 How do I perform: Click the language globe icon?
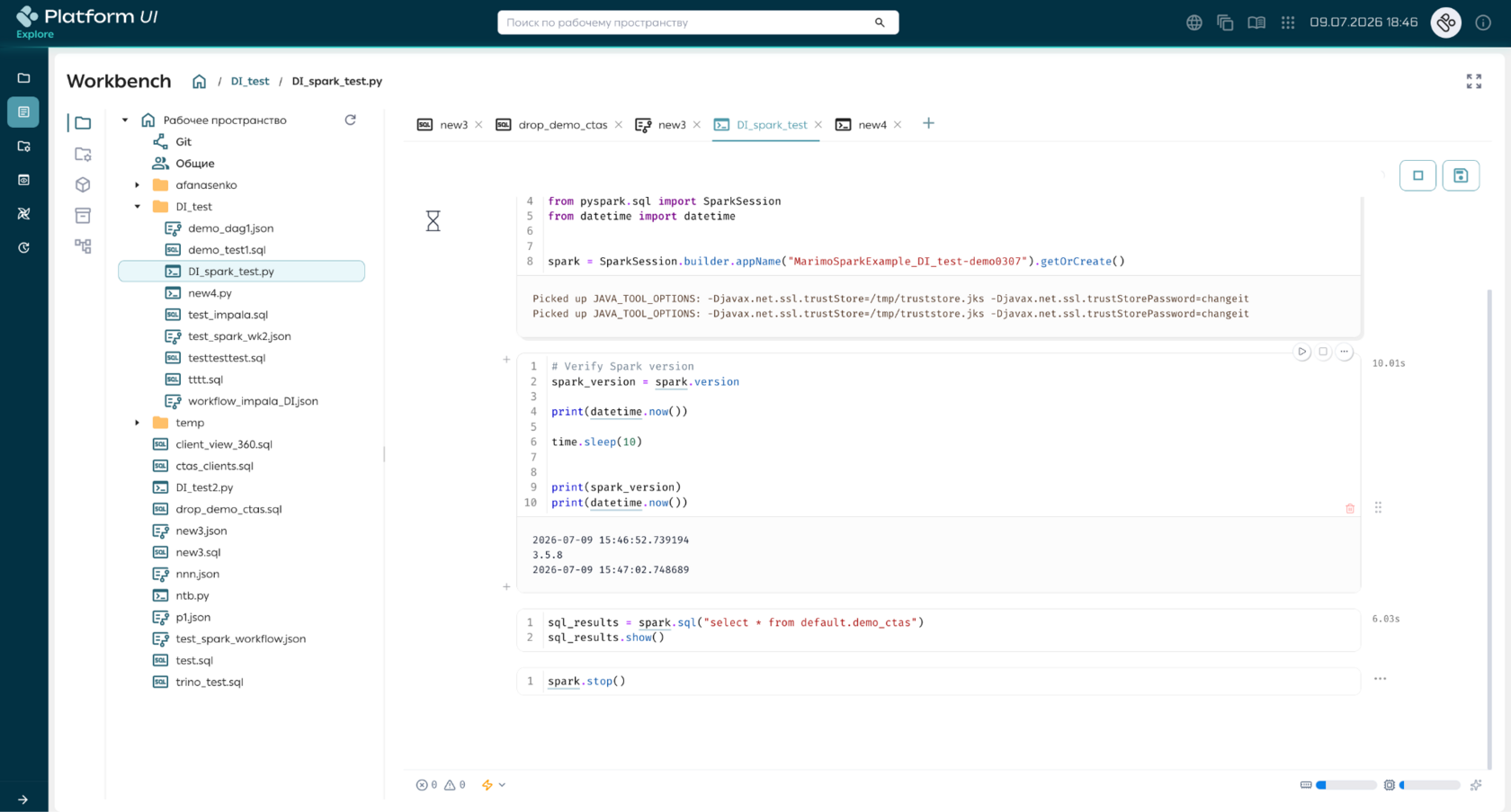tap(1194, 22)
